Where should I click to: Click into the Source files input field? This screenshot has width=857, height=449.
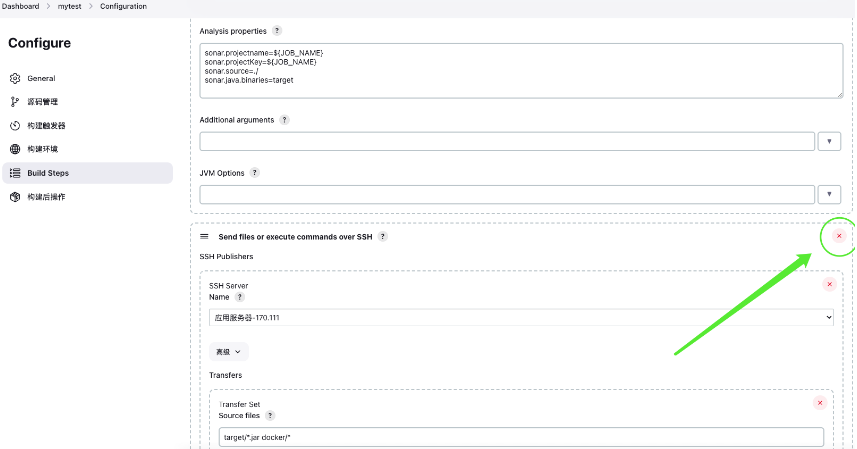tap(521, 437)
